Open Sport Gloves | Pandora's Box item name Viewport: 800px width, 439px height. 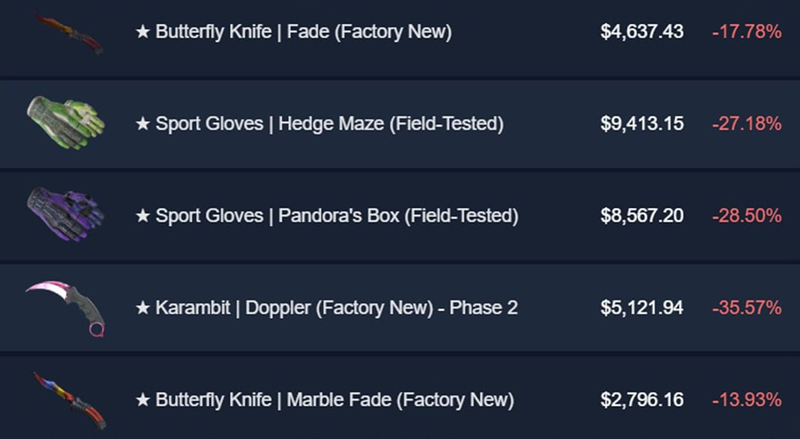pos(326,216)
